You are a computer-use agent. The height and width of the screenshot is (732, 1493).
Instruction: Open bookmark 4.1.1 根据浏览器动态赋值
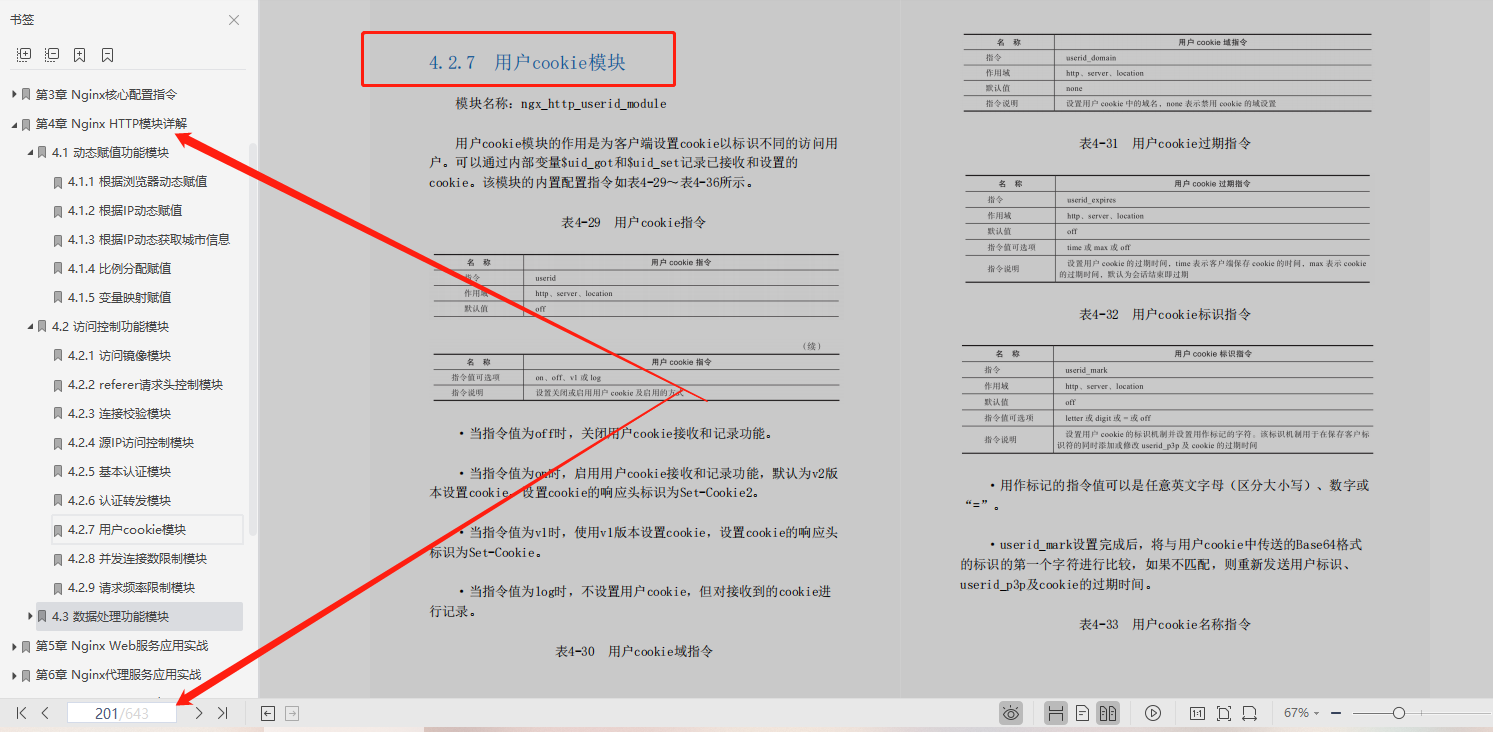137,181
